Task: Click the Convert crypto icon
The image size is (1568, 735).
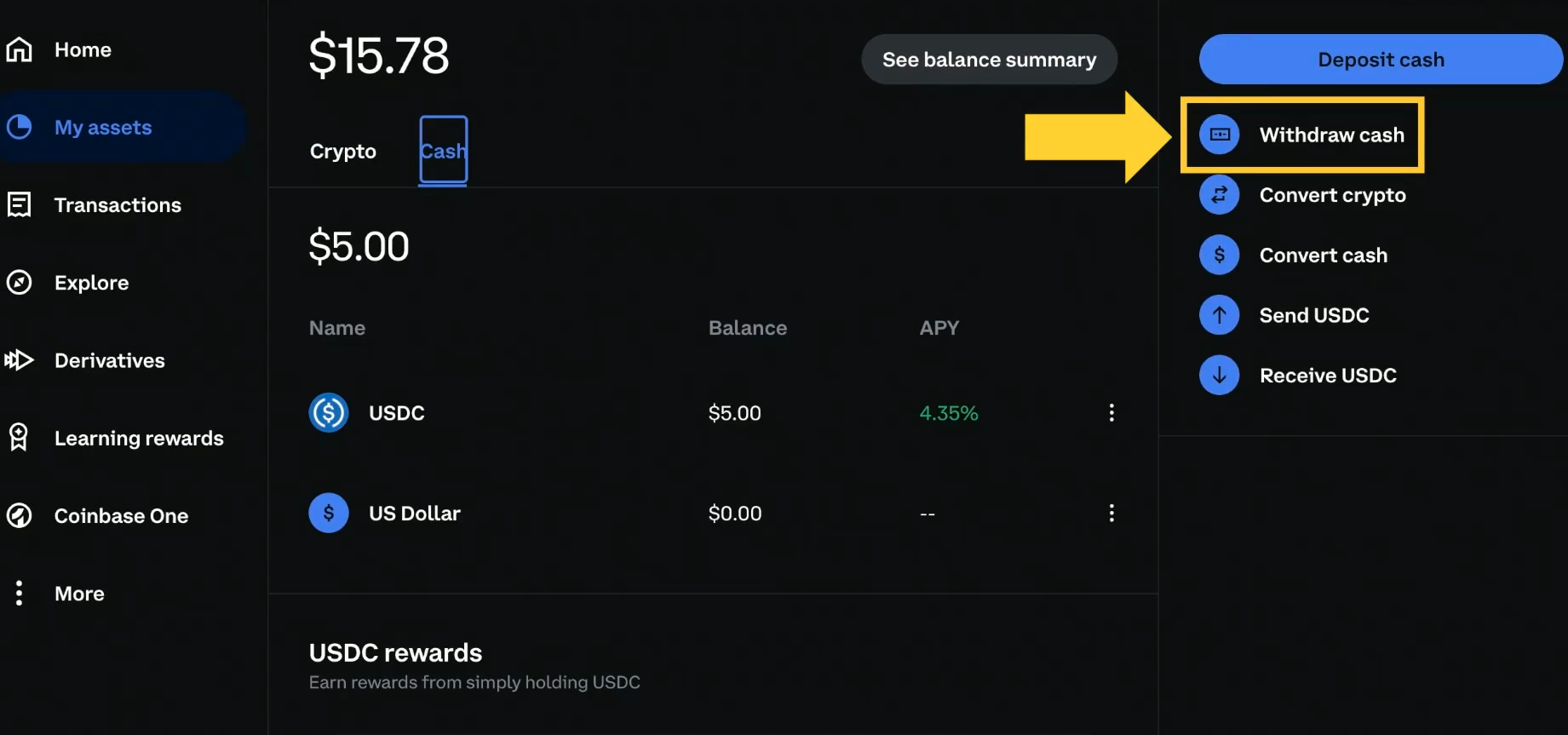Action: pos(1220,194)
